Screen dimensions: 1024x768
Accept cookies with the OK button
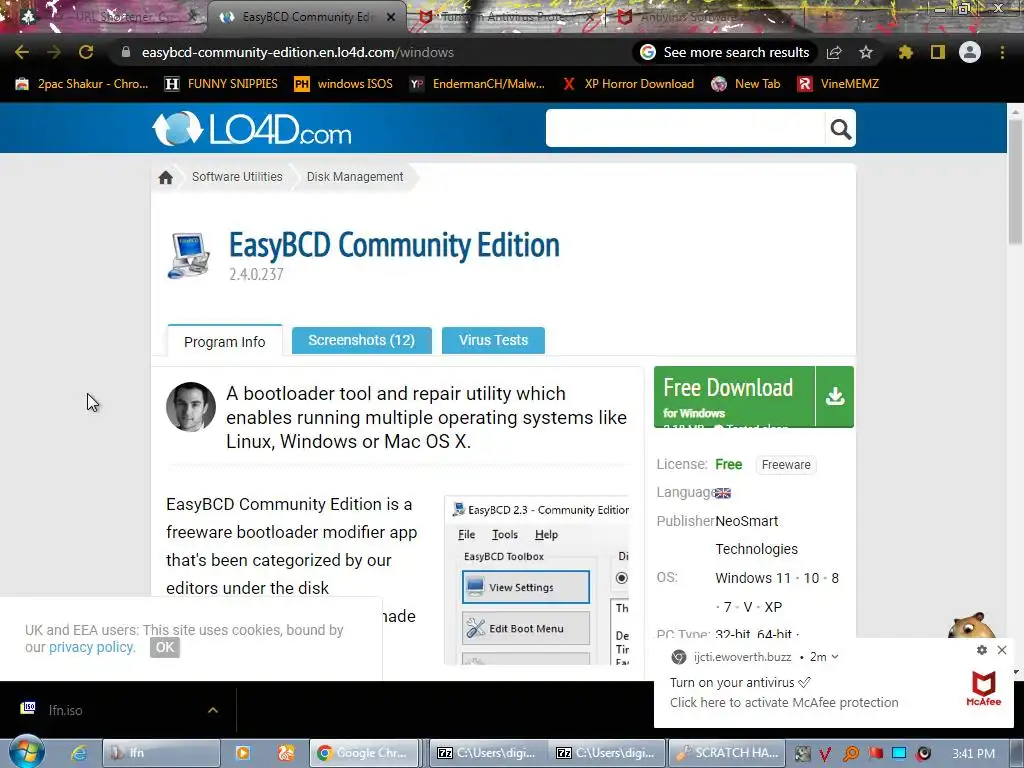coord(165,647)
